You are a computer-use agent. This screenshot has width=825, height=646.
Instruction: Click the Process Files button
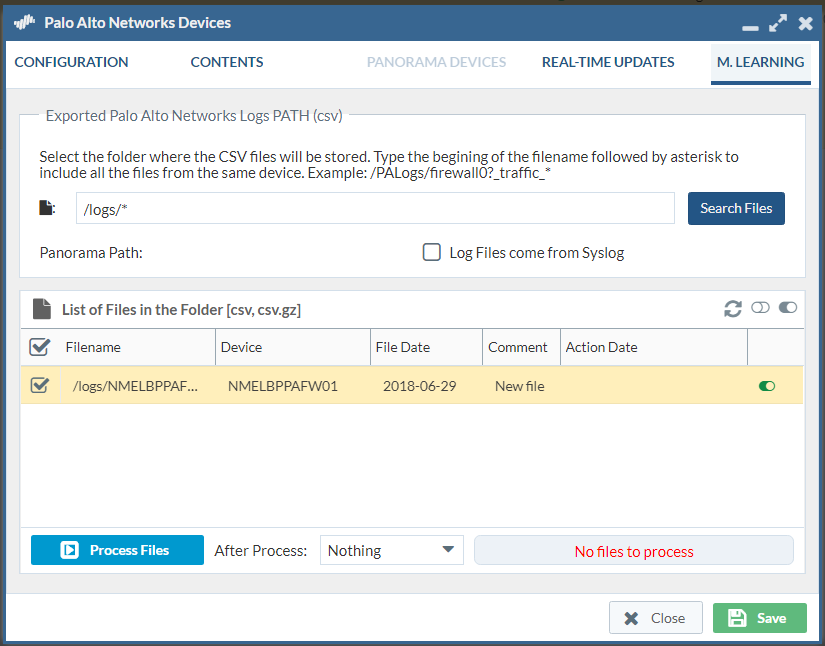click(x=117, y=550)
